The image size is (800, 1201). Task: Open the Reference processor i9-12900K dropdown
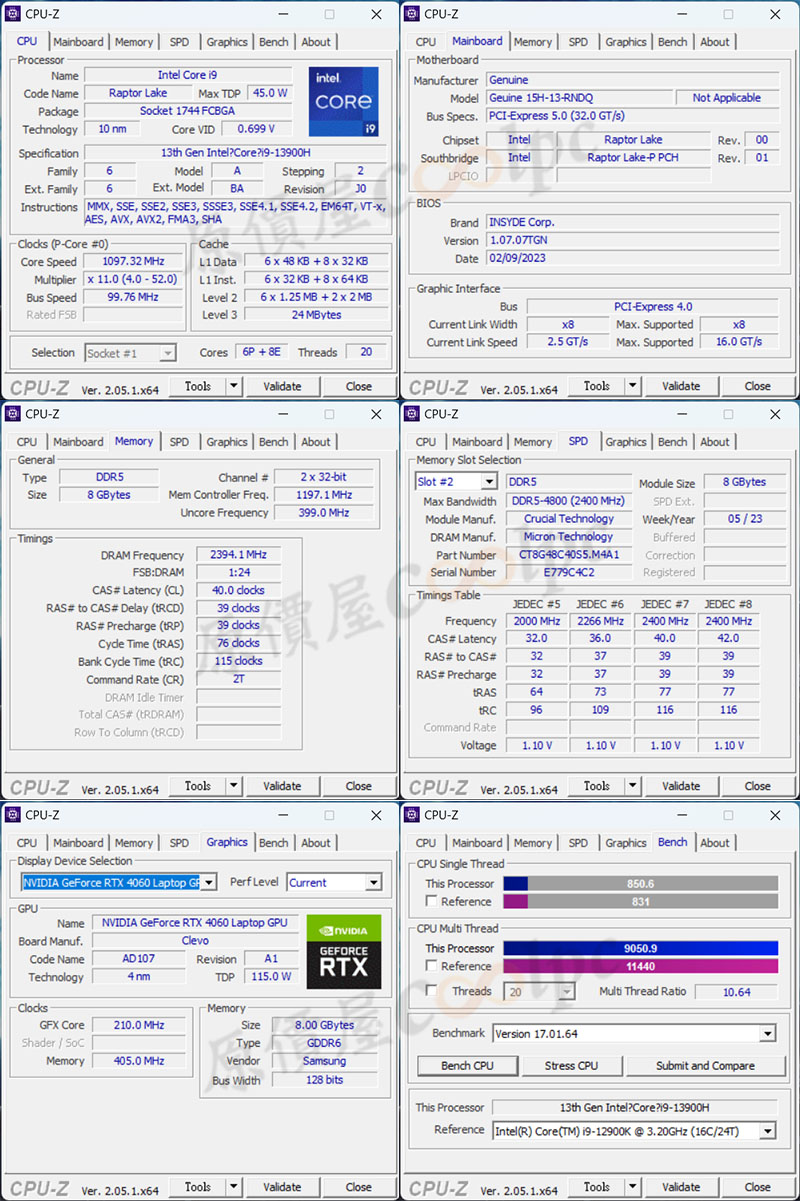click(x=767, y=1131)
